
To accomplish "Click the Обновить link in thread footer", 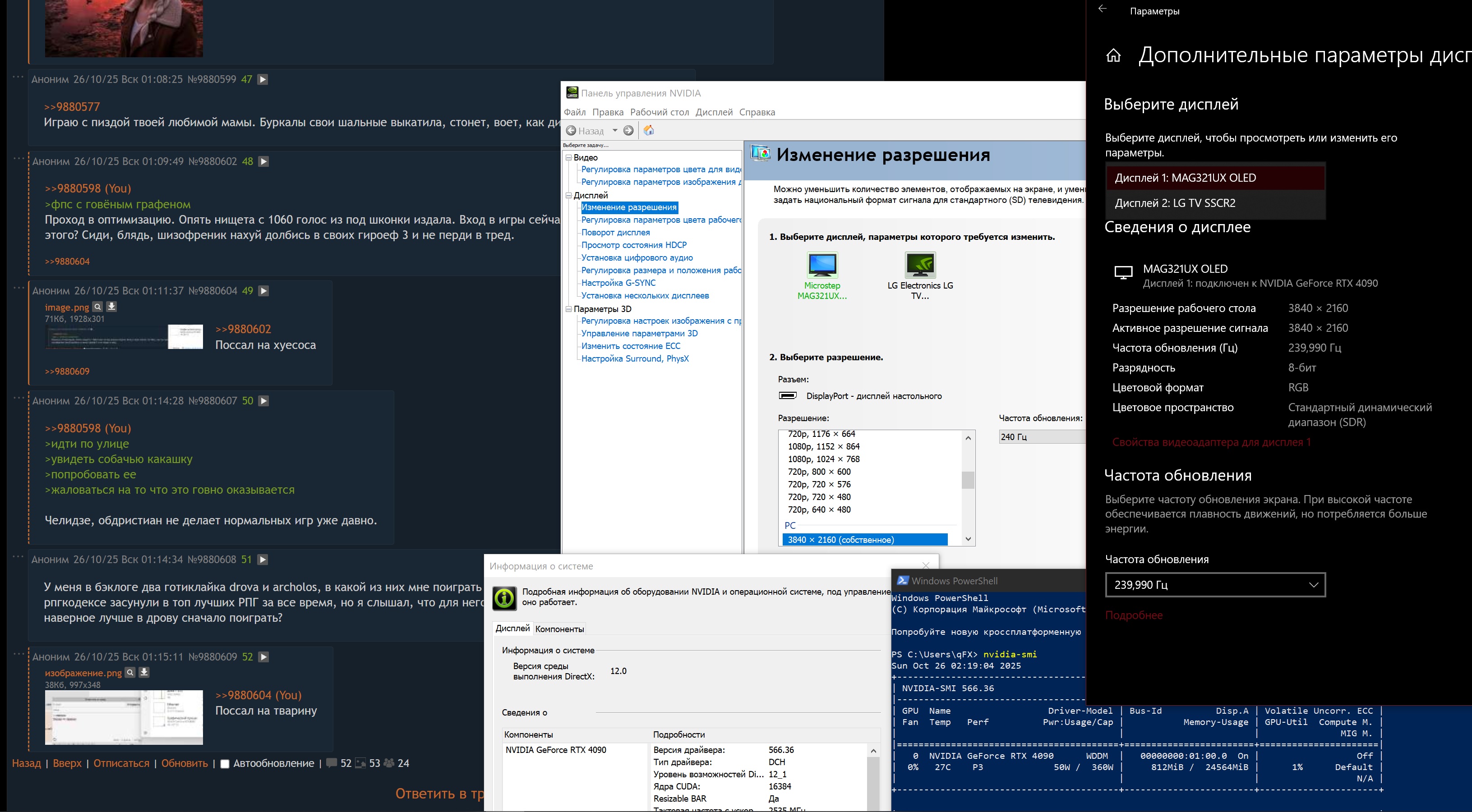I will tap(184, 763).
